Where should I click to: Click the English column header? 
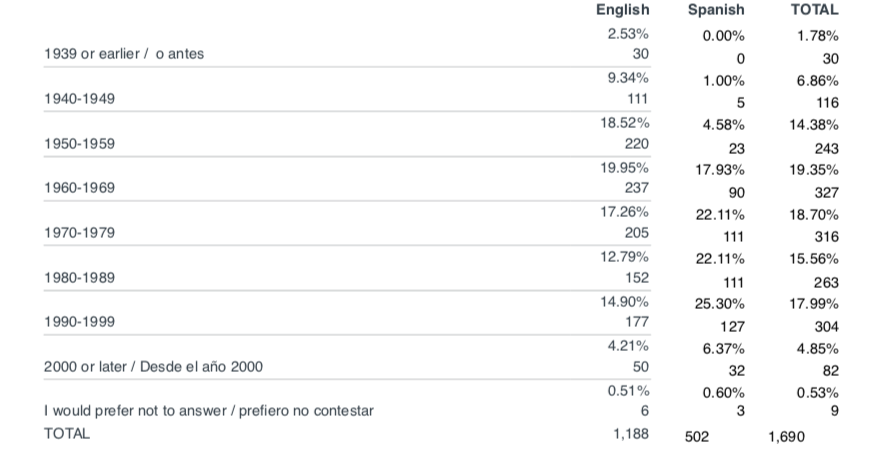(622, 10)
